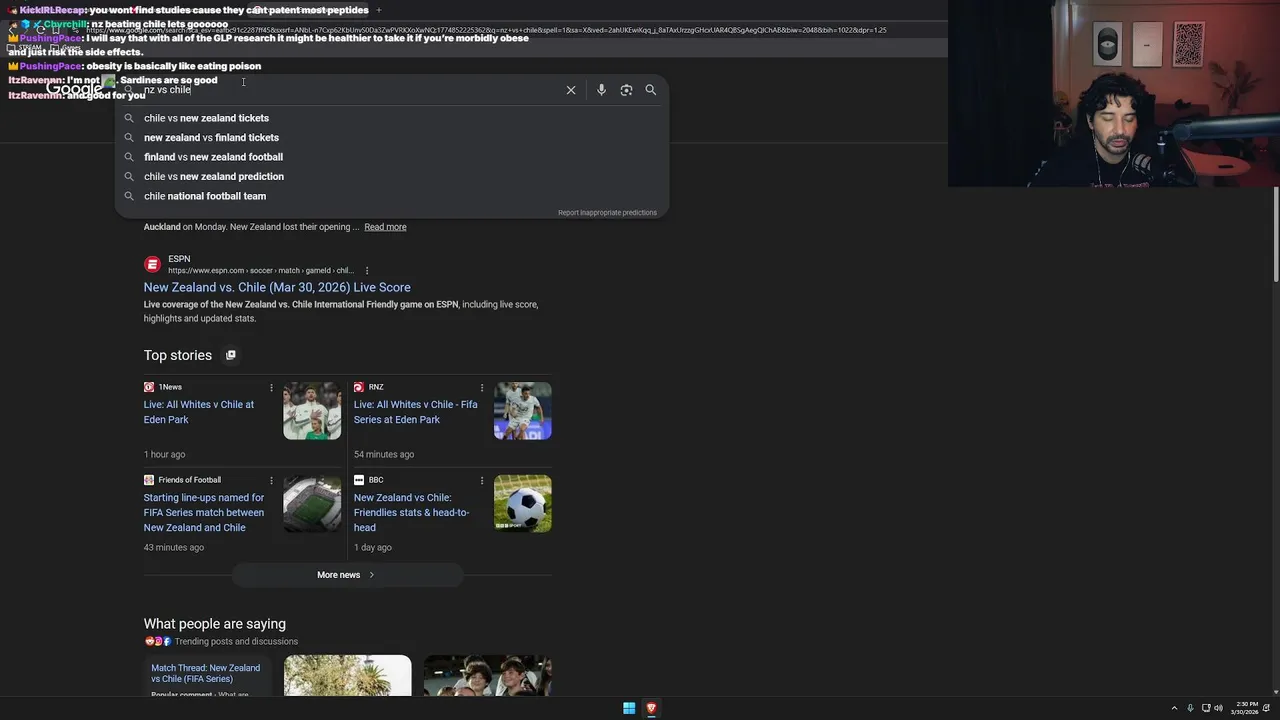Viewport: 1280px width, 720px height.
Task: Click Report inappropriate predictions
Action: point(607,212)
